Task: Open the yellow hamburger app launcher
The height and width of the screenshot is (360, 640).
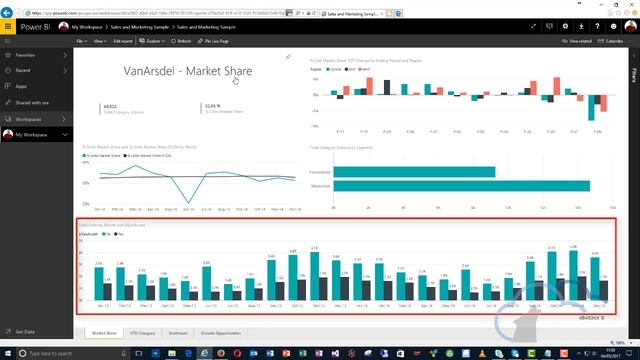Action: pos(8,27)
